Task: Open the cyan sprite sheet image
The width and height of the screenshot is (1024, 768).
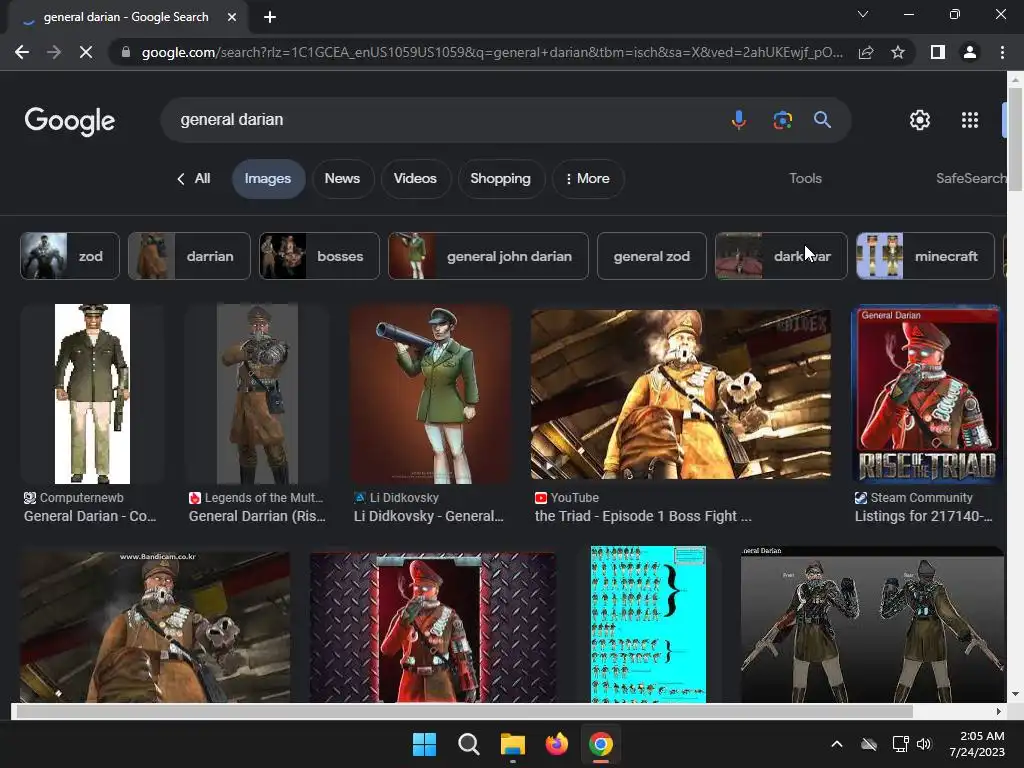Action: (x=648, y=624)
